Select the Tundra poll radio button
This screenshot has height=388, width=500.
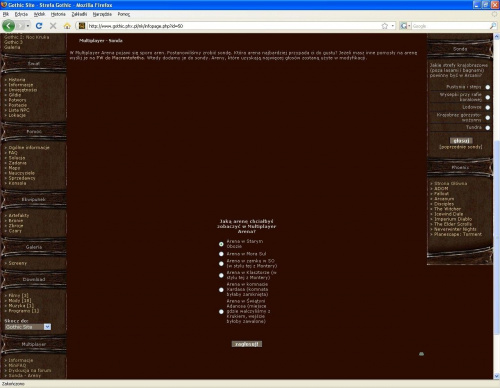(x=488, y=128)
